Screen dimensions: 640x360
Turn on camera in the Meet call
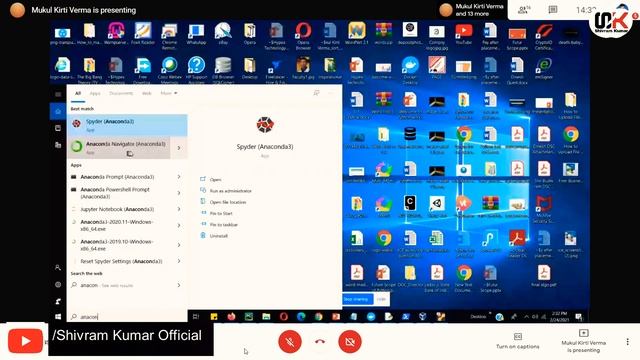[350, 341]
